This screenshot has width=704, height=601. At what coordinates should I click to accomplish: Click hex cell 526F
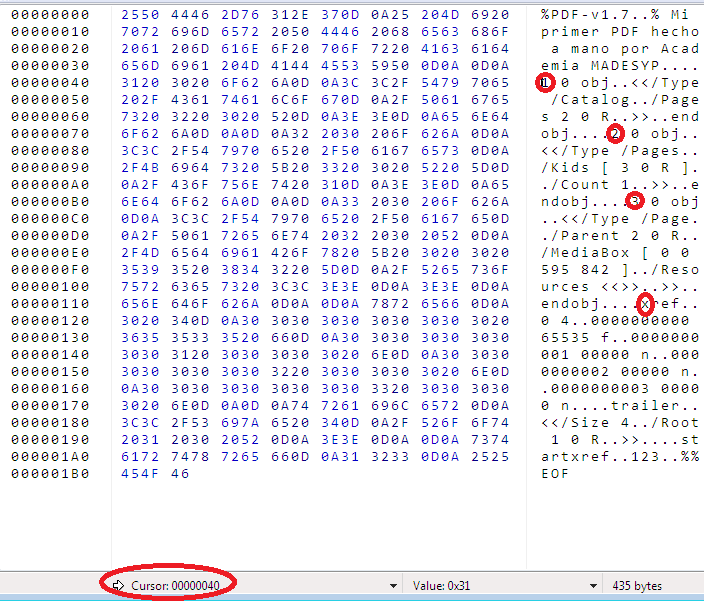tap(440, 423)
